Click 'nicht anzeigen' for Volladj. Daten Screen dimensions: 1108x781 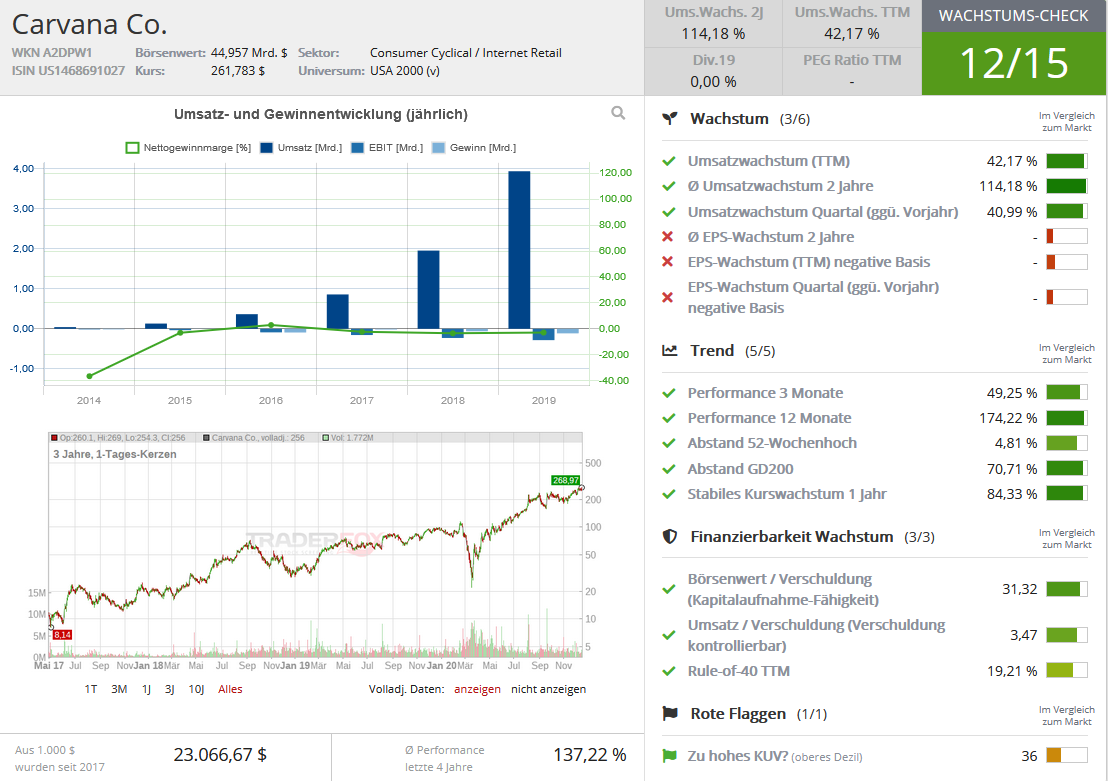pyautogui.click(x=548, y=689)
